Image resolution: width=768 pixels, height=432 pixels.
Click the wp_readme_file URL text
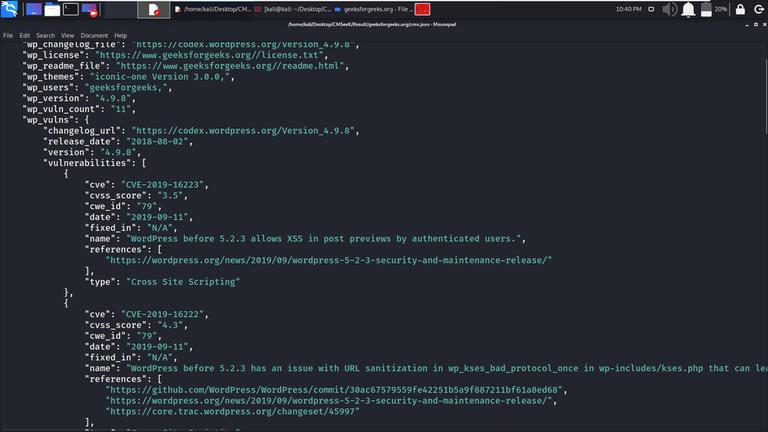pos(230,66)
